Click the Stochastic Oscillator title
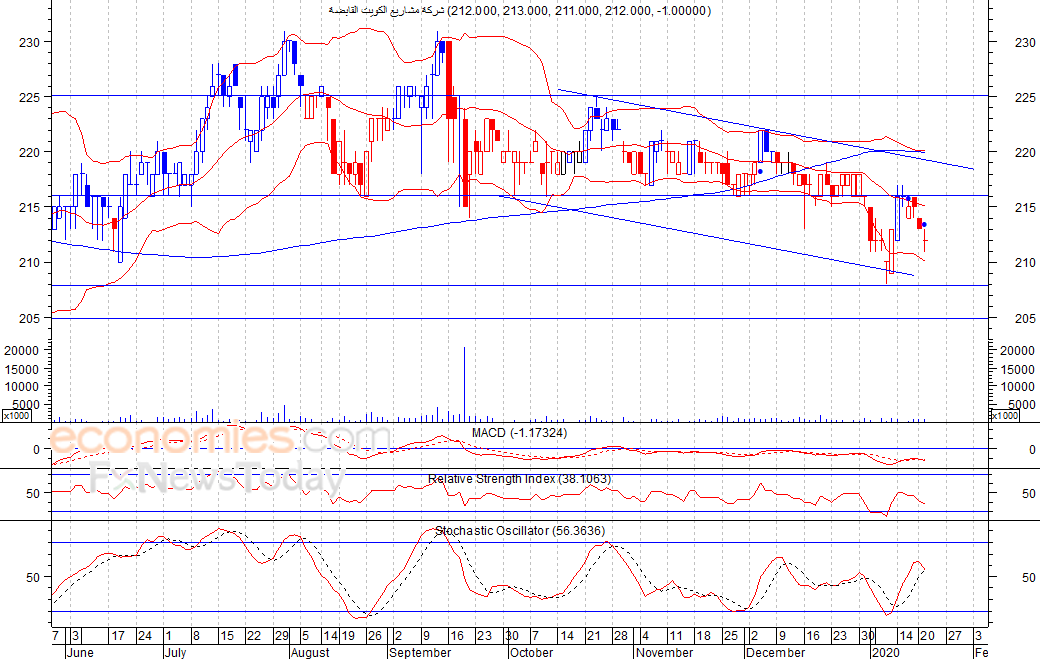Image resolution: width=1040 pixels, height=659 pixels. (519, 531)
